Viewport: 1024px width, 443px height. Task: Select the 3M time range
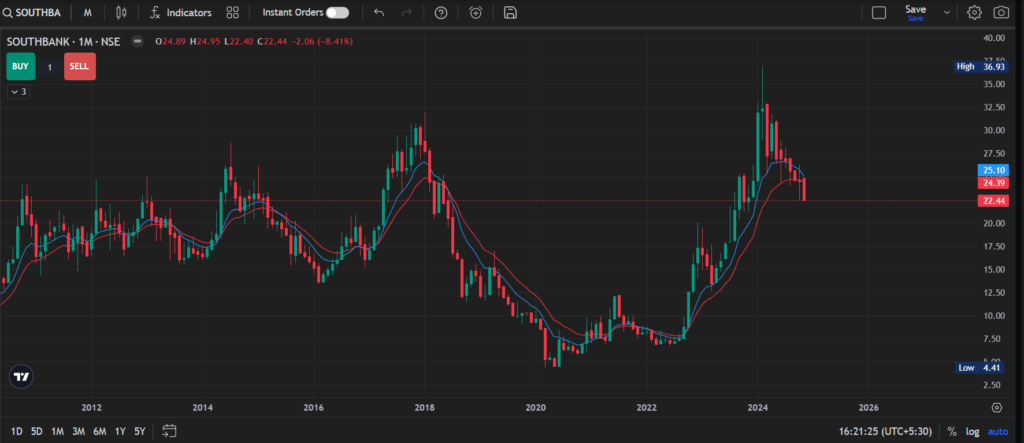click(78, 431)
